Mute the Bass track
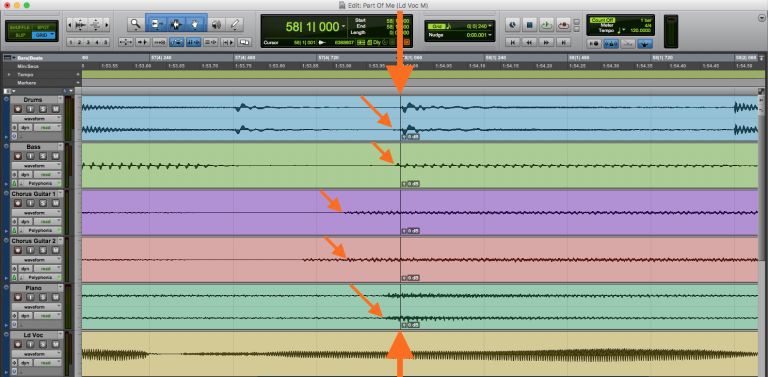Screen dimensions: 768x377 (55, 156)
